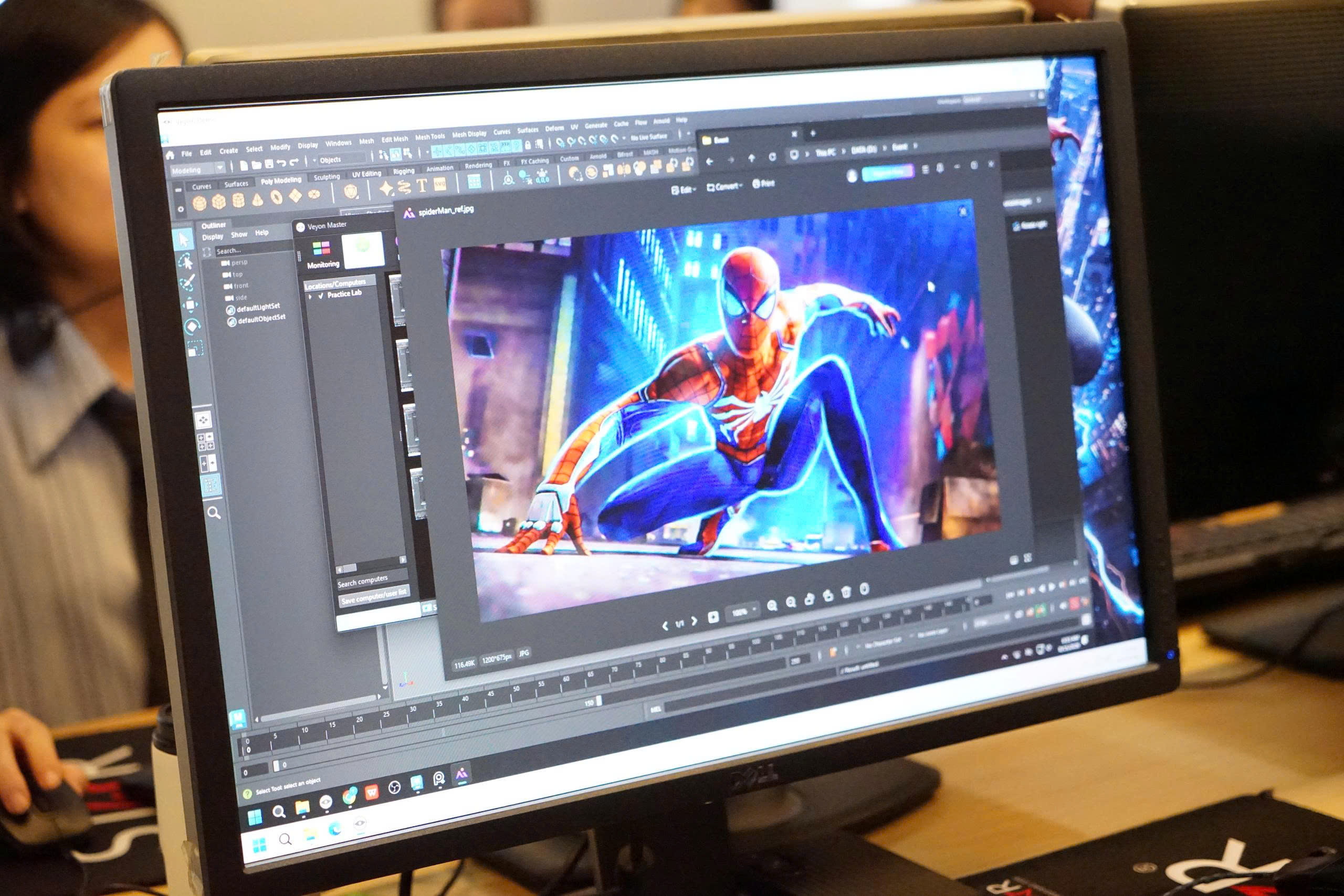The image size is (1344, 896).
Task: Create a polygon cone from the shelf
Action: tap(258, 199)
